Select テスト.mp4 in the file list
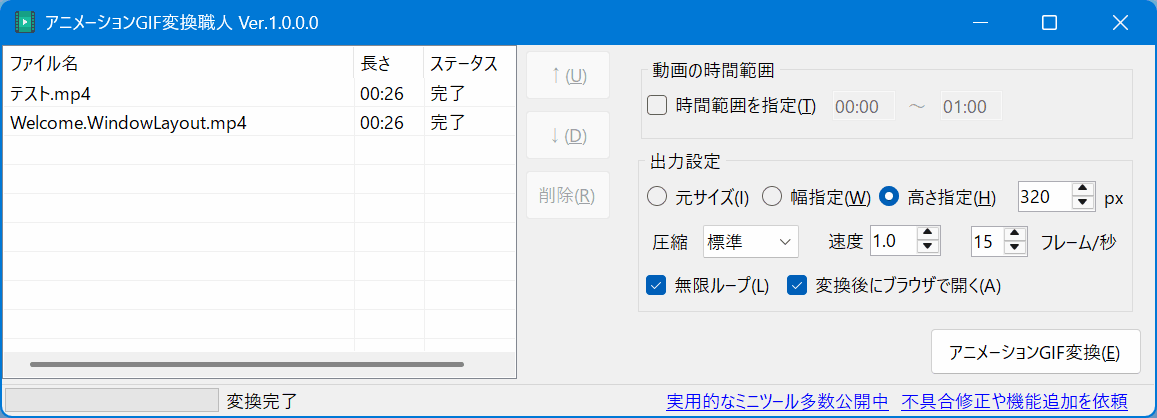 coord(52,93)
